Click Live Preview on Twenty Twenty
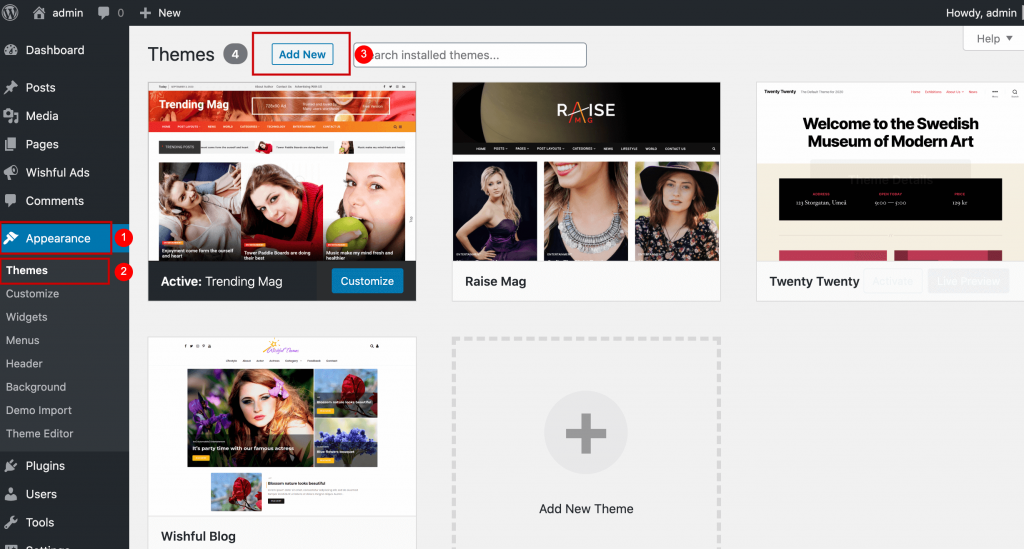 pos(968,281)
